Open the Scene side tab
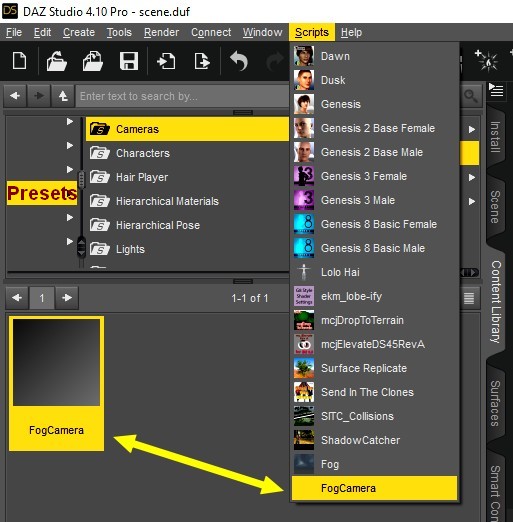Screen dimensions: 513x522 pyautogui.click(x=495, y=207)
